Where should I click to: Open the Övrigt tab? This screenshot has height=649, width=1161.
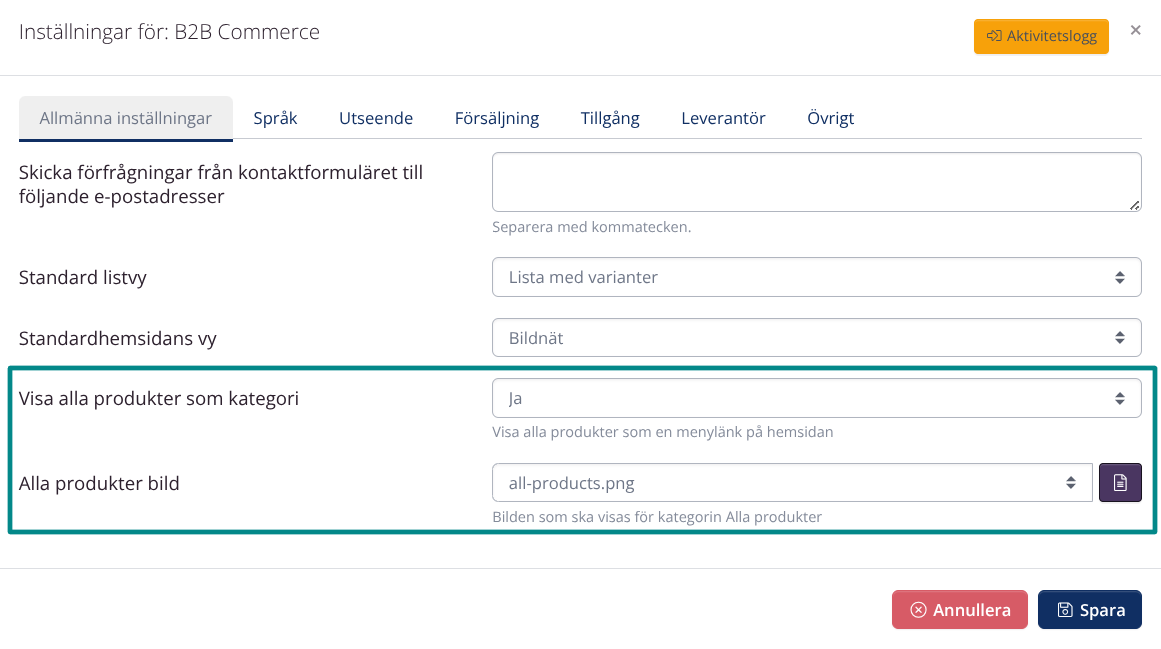click(x=830, y=117)
